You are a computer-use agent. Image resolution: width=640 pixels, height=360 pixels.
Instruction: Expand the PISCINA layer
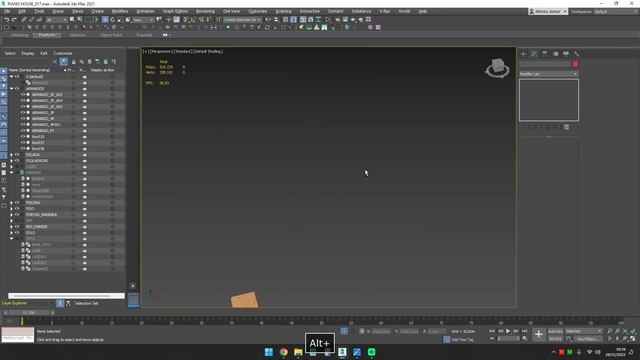[x=11, y=202]
